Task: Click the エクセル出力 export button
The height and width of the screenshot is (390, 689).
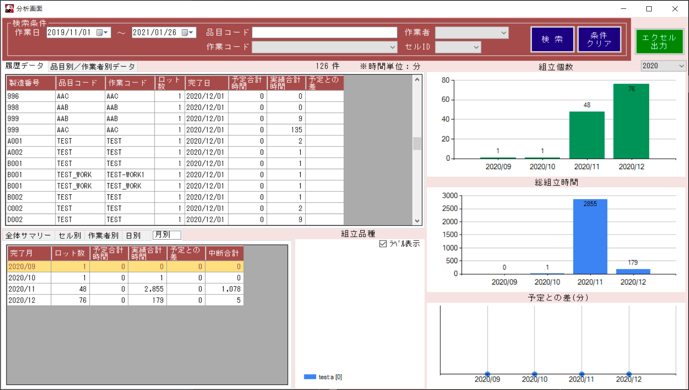Action: (659, 42)
